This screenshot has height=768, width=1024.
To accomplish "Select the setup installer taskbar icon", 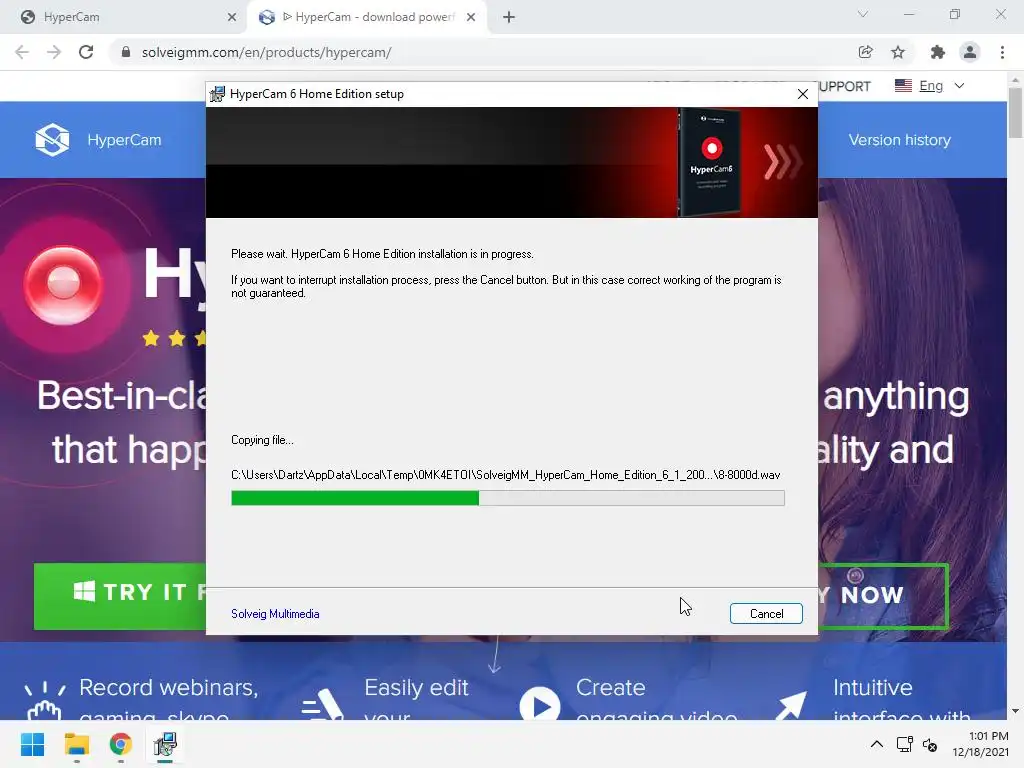I will [x=165, y=744].
